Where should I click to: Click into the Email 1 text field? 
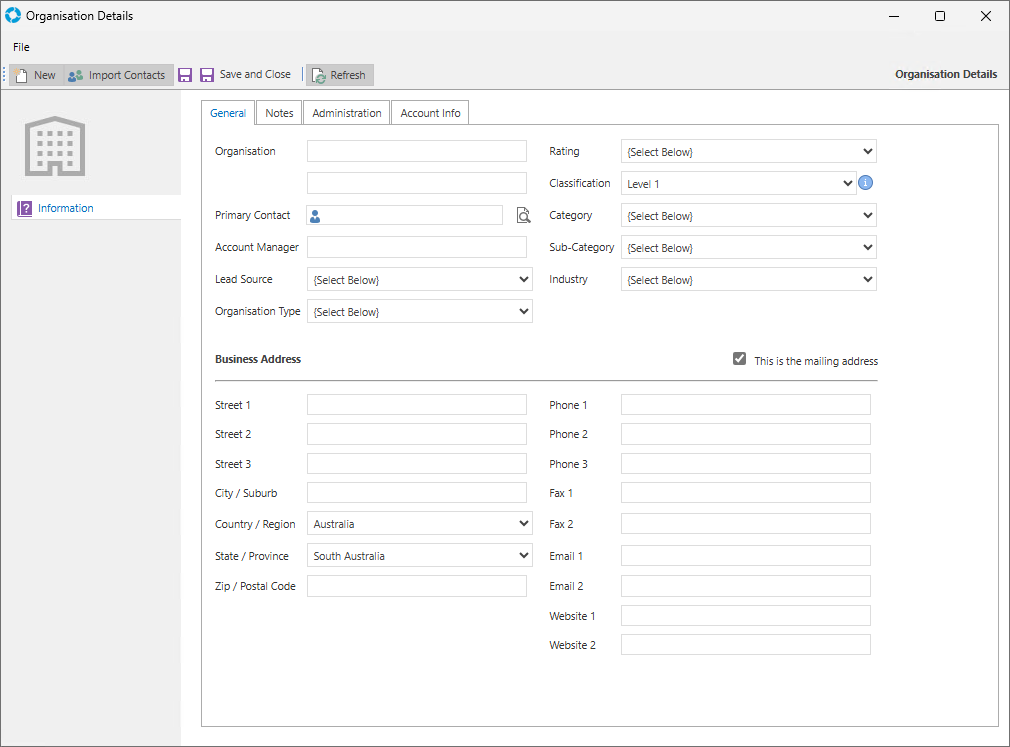pyautogui.click(x=745, y=556)
